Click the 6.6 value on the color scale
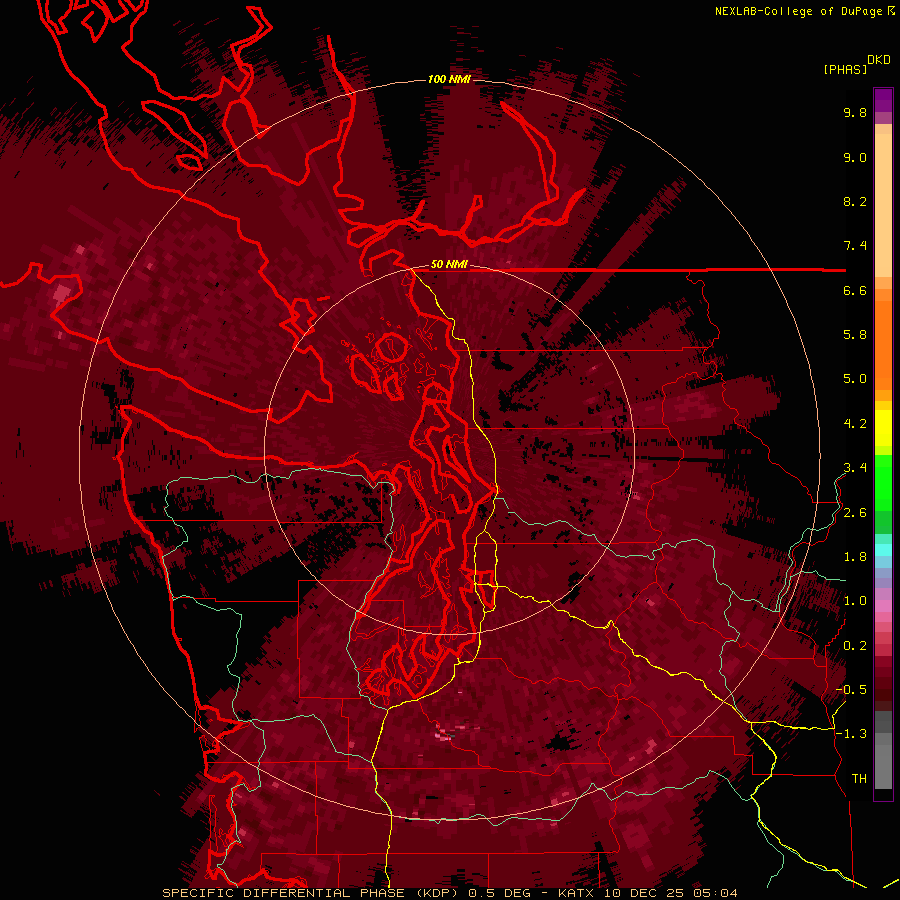 (855, 291)
